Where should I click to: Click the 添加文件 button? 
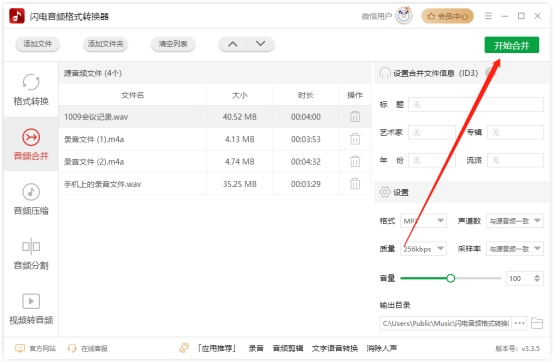coord(37,44)
